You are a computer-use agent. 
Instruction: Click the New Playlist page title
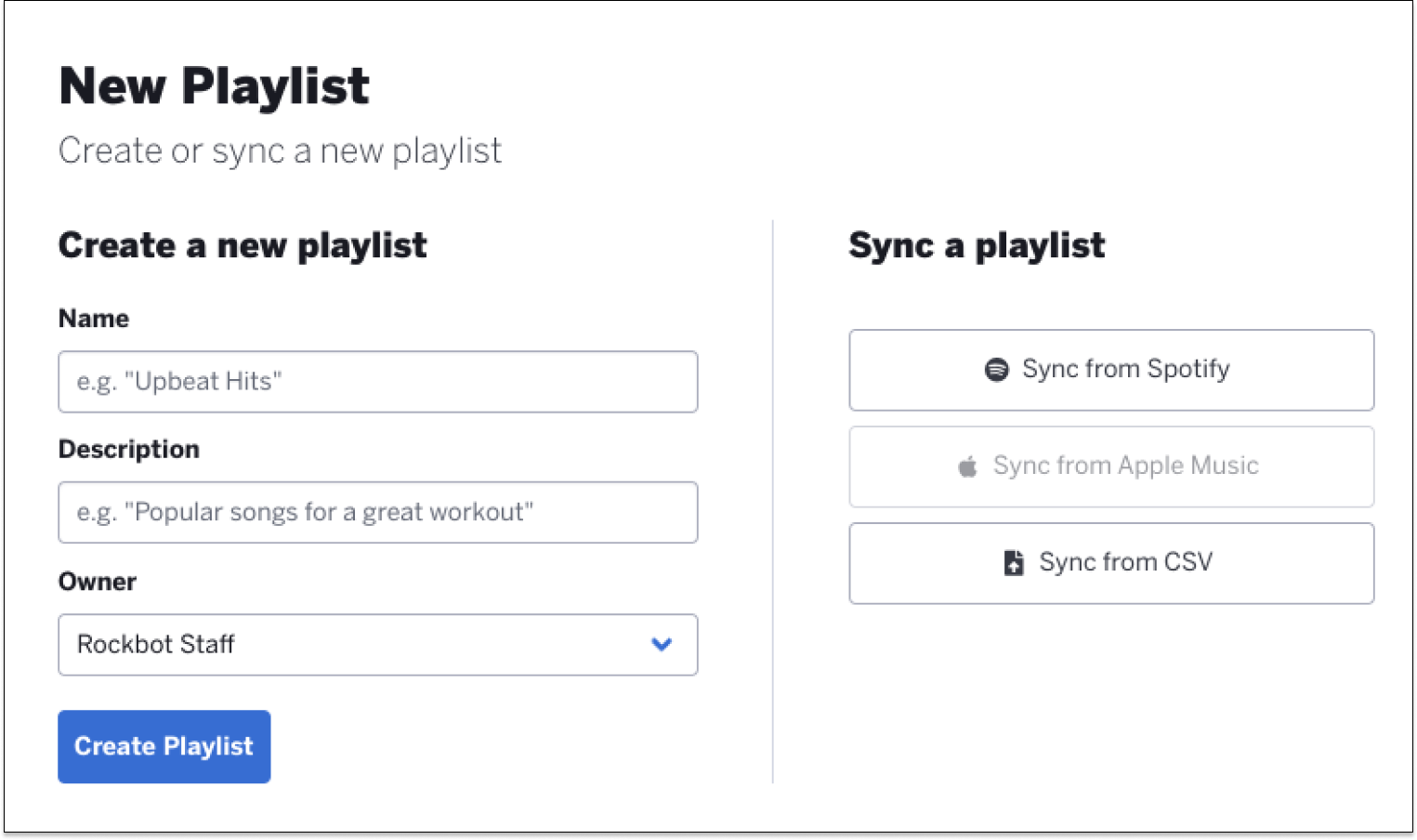215,86
